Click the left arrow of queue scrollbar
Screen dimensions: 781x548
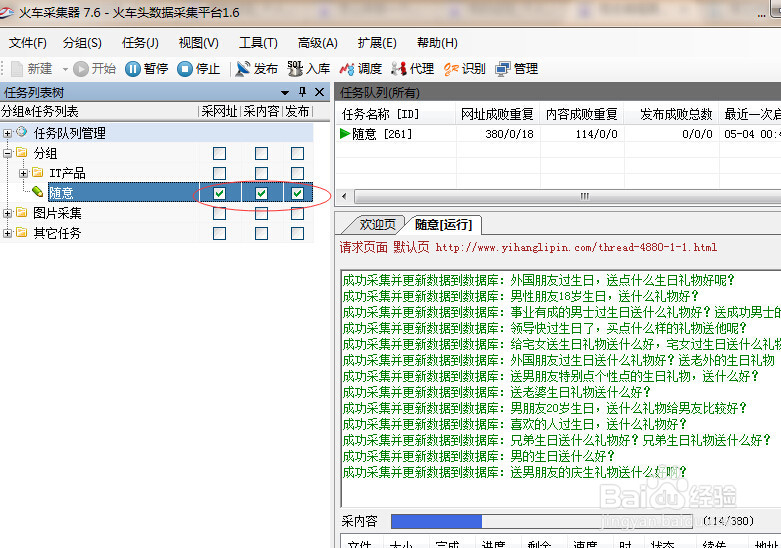[x=345, y=196]
